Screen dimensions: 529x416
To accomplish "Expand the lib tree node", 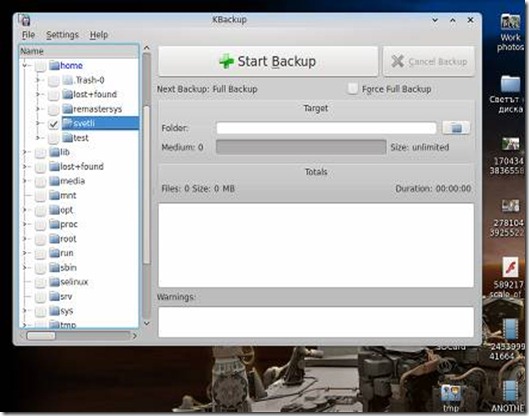I will click(25, 152).
